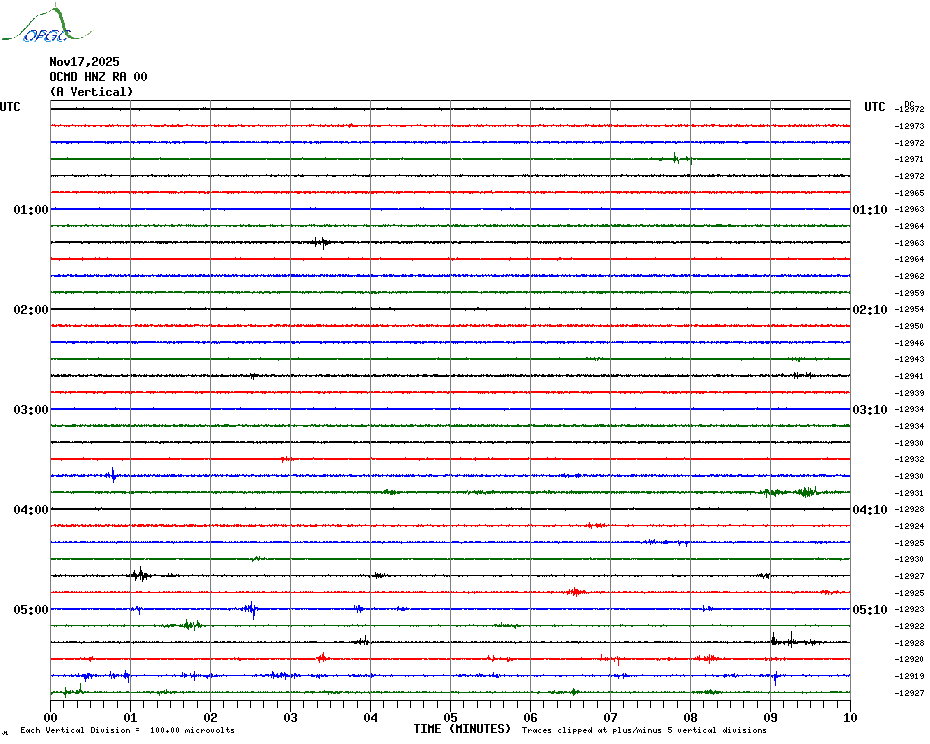Click the 05 minute tick label on bottom axis
Viewport: 930px width, 744px height.
[450, 717]
